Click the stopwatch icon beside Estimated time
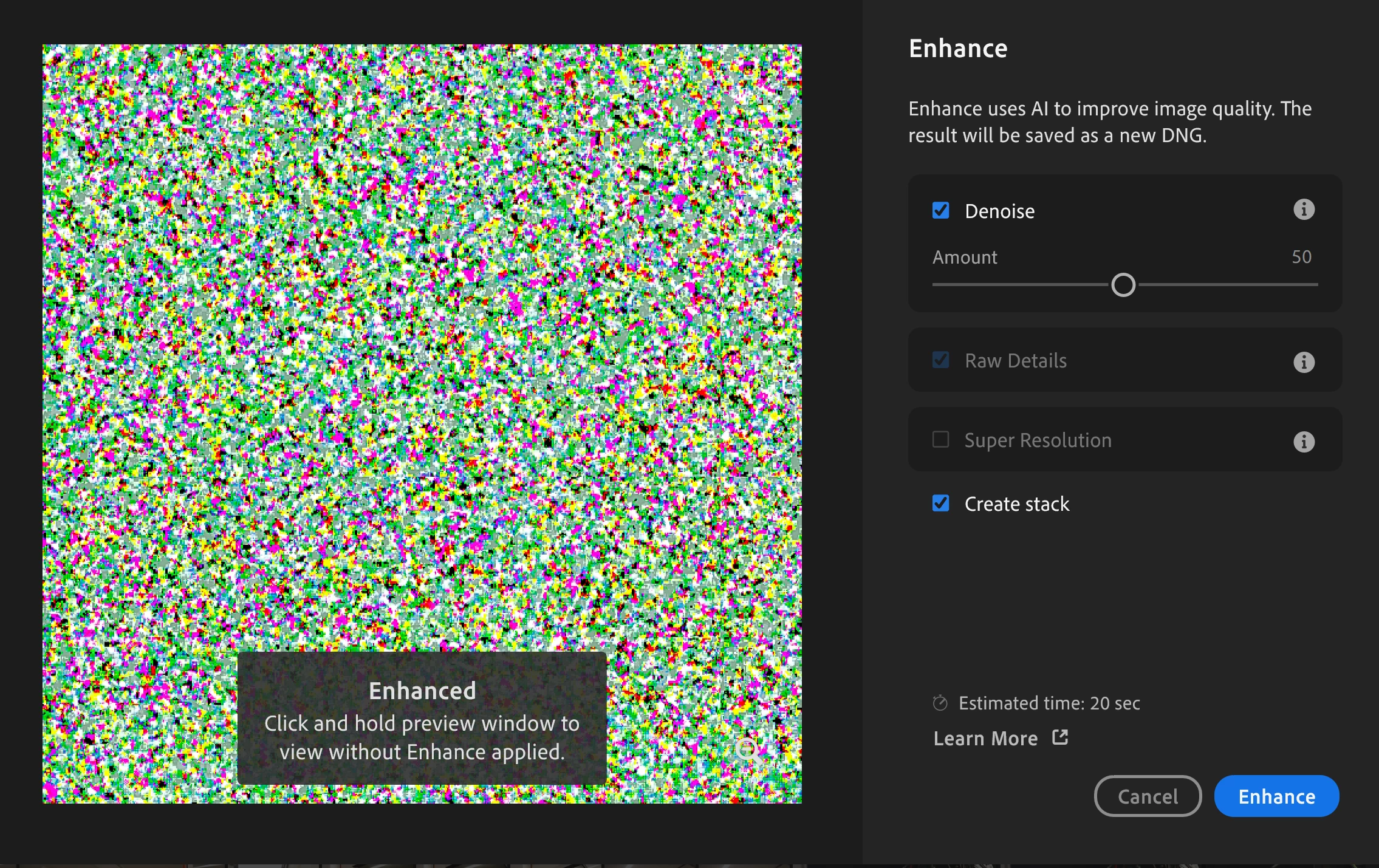Image resolution: width=1379 pixels, height=868 pixels. coord(940,703)
